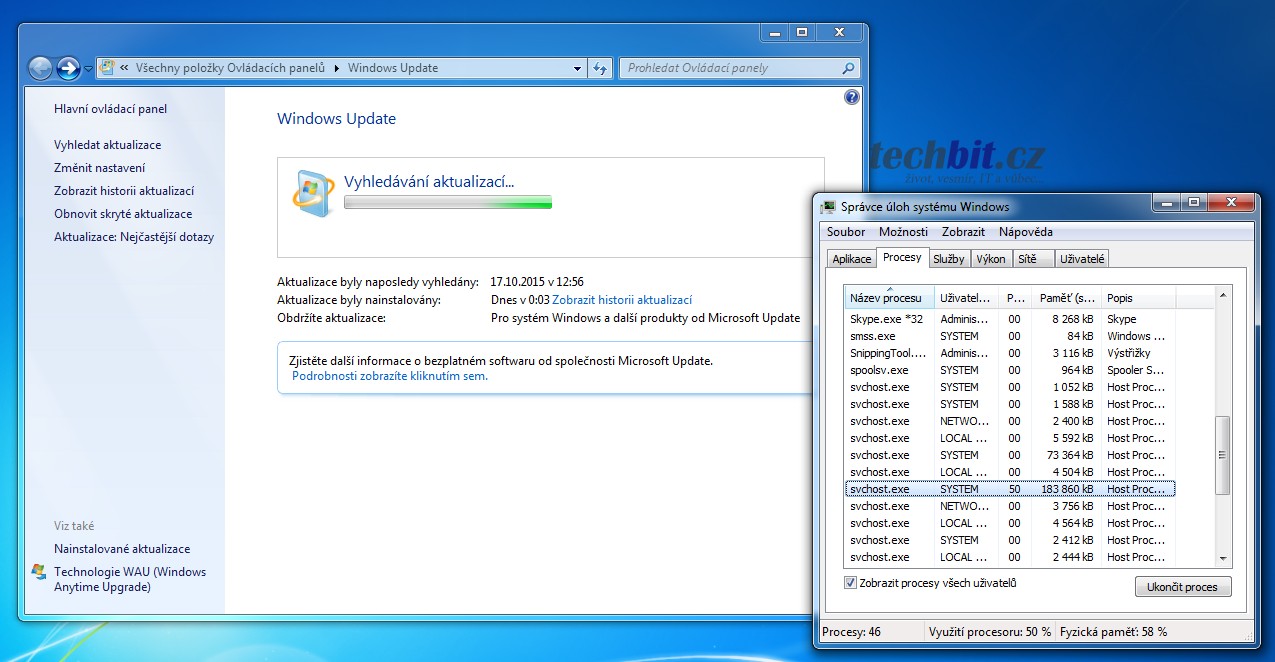This screenshot has width=1275, height=662.
Task: Click Fyzická paměť: 58 % status entry
Action: click(x=1115, y=632)
